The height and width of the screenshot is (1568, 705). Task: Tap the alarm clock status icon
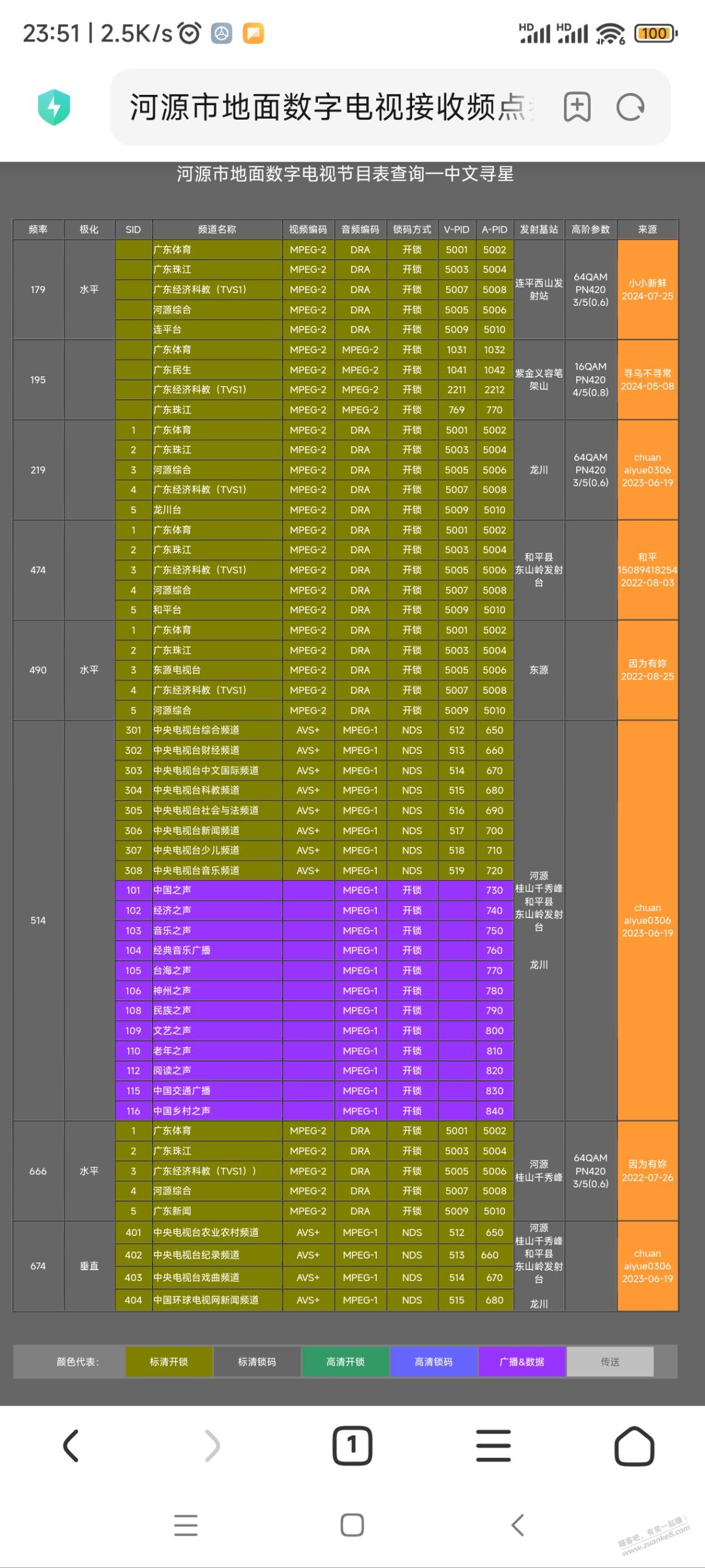click(189, 33)
